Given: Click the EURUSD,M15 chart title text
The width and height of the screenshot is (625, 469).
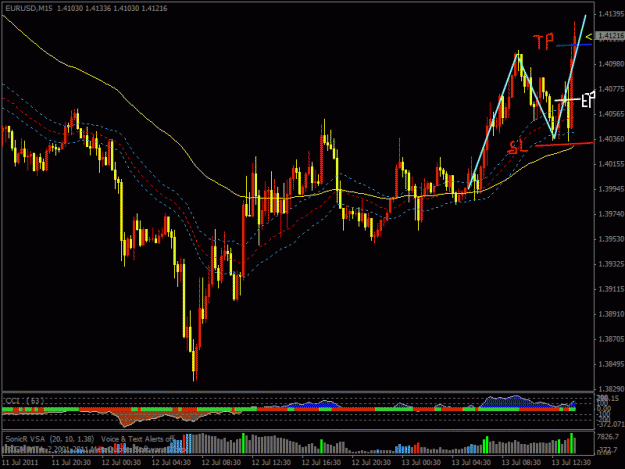Looking at the screenshot, I should [29, 8].
